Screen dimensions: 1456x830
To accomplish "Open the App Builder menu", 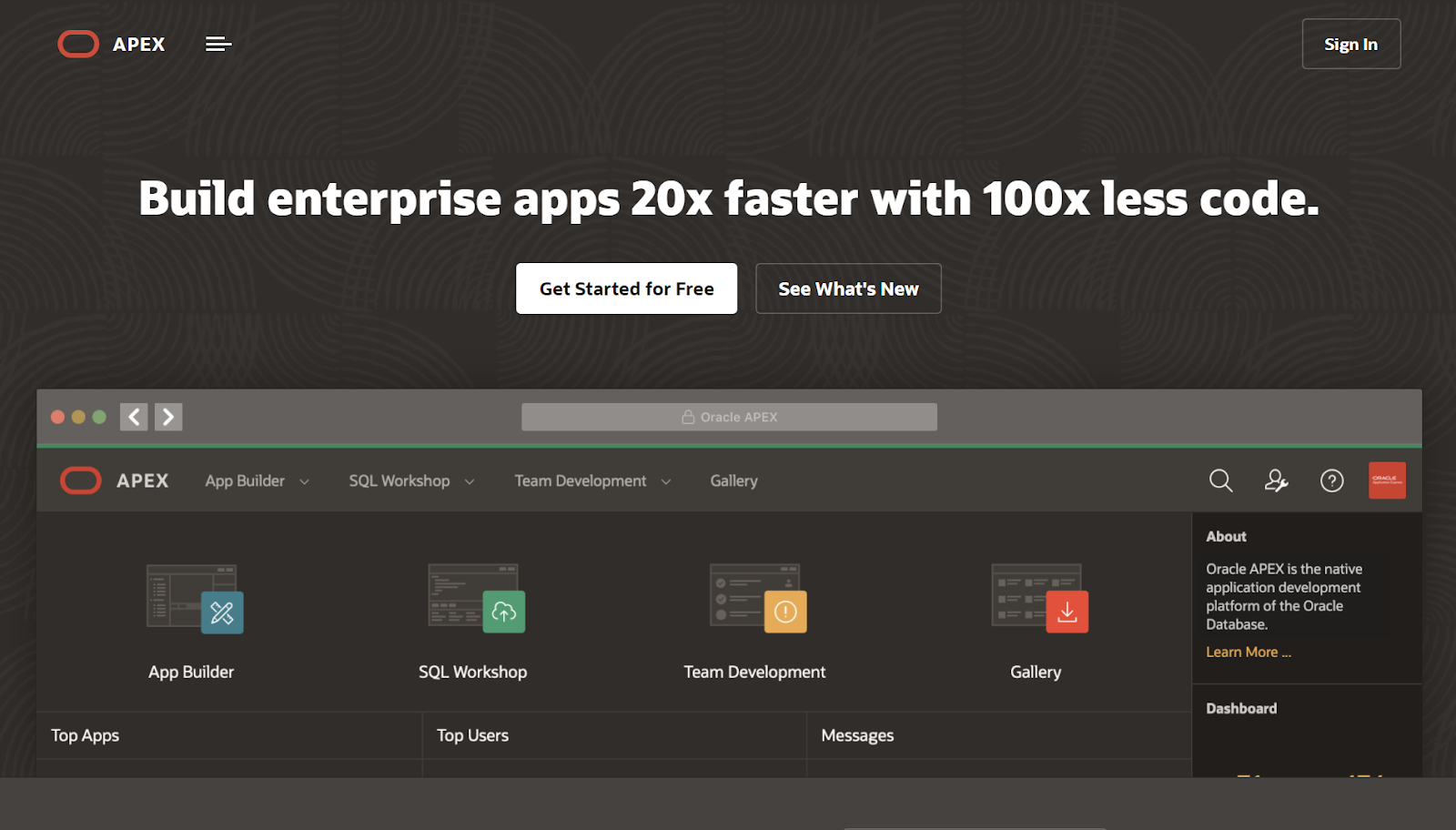I will point(245,481).
